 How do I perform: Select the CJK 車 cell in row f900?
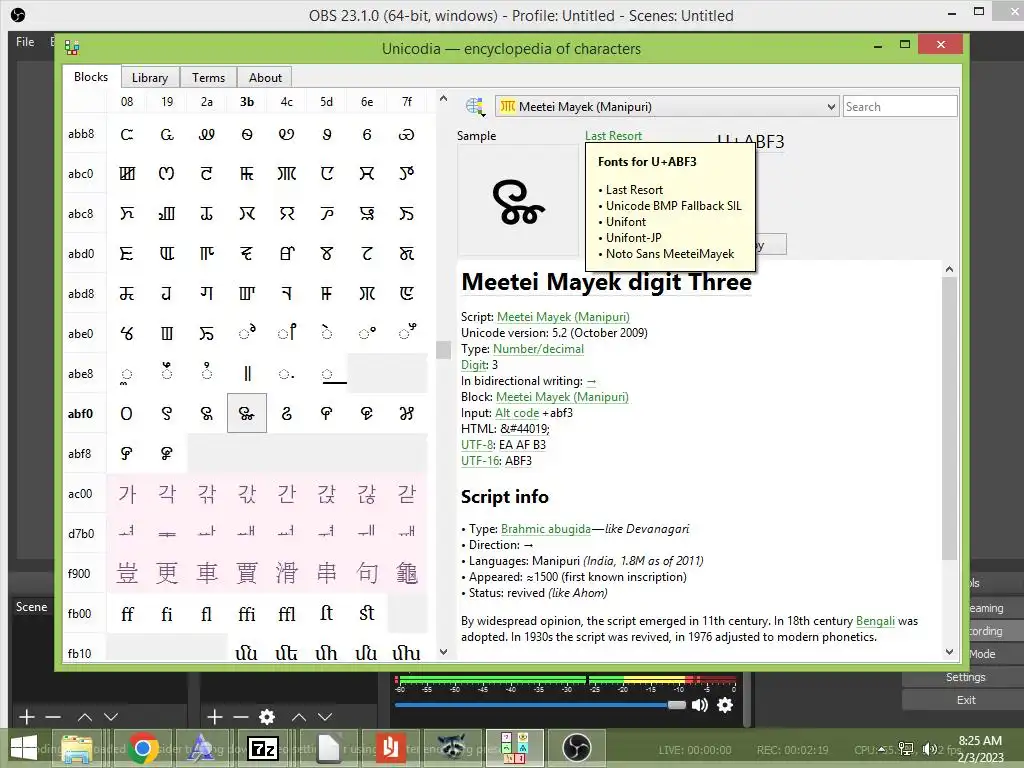click(x=207, y=573)
